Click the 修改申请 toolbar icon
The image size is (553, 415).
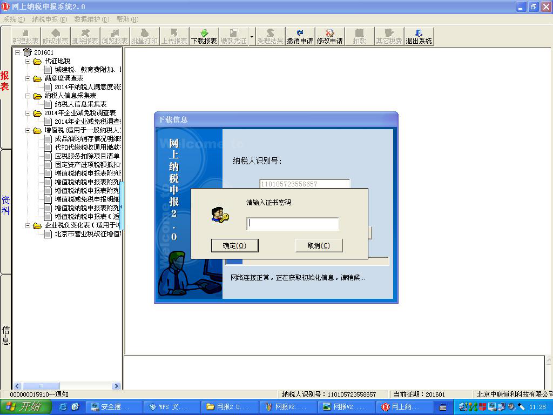(329, 36)
